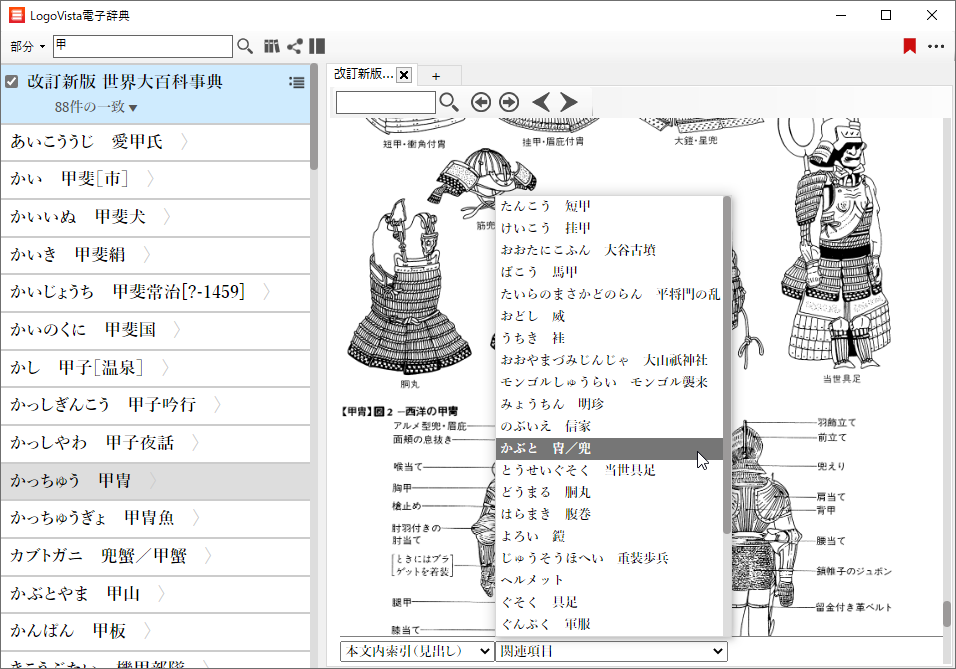Uncheck the 改訂新版 世界大百科事典 checkbox
Screen dimensions: 956x669
[12, 82]
